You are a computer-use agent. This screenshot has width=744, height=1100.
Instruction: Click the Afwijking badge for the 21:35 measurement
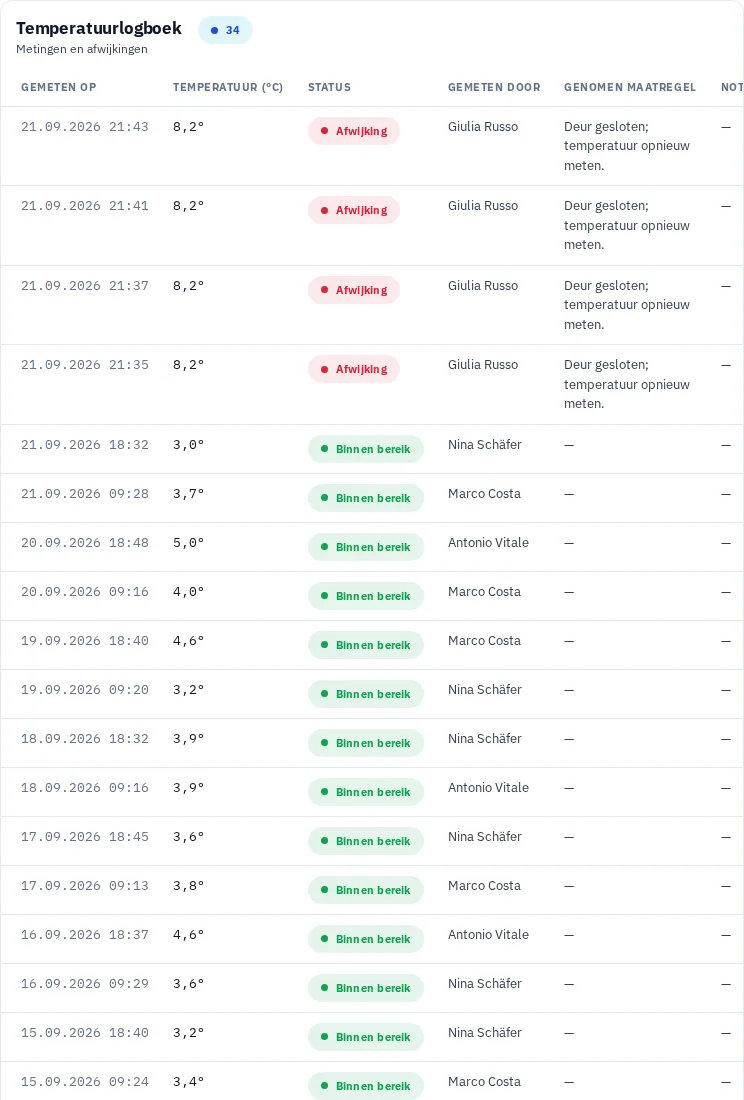point(353,369)
